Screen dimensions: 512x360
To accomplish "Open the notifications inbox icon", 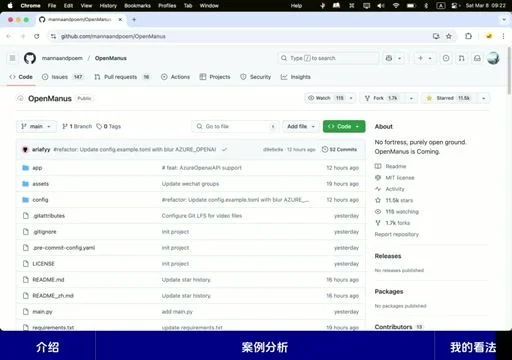I will [477, 58].
